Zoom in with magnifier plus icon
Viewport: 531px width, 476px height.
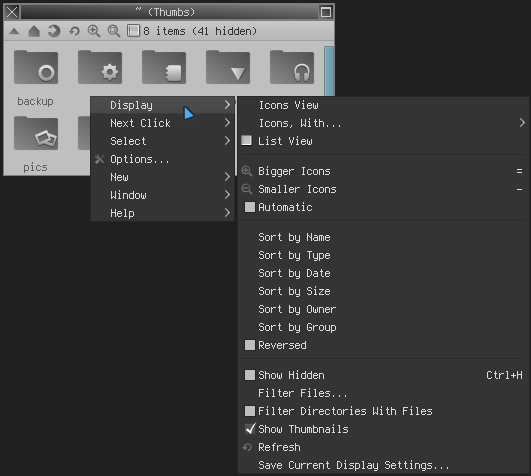(94, 31)
